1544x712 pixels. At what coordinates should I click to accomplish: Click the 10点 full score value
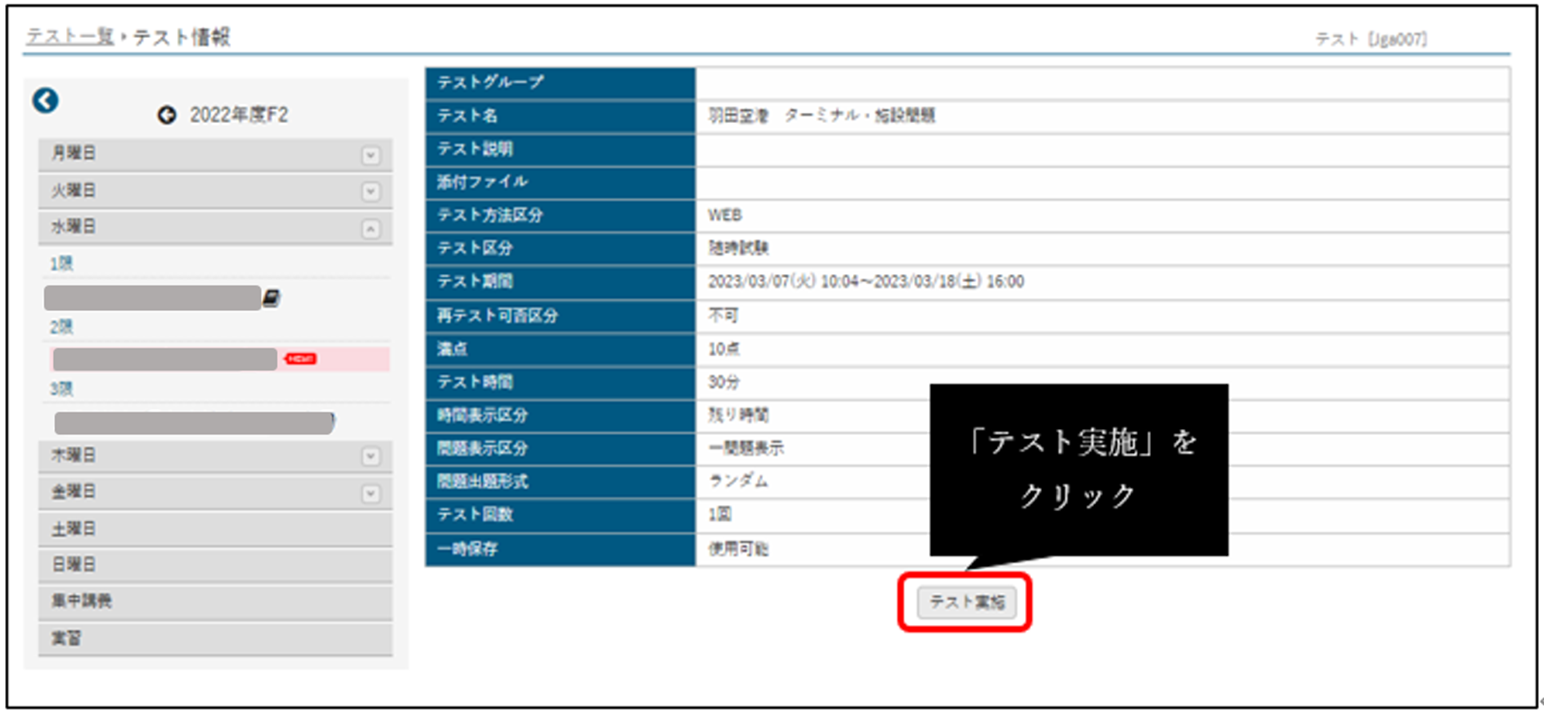pyautogui.click(x=723, y=349)
